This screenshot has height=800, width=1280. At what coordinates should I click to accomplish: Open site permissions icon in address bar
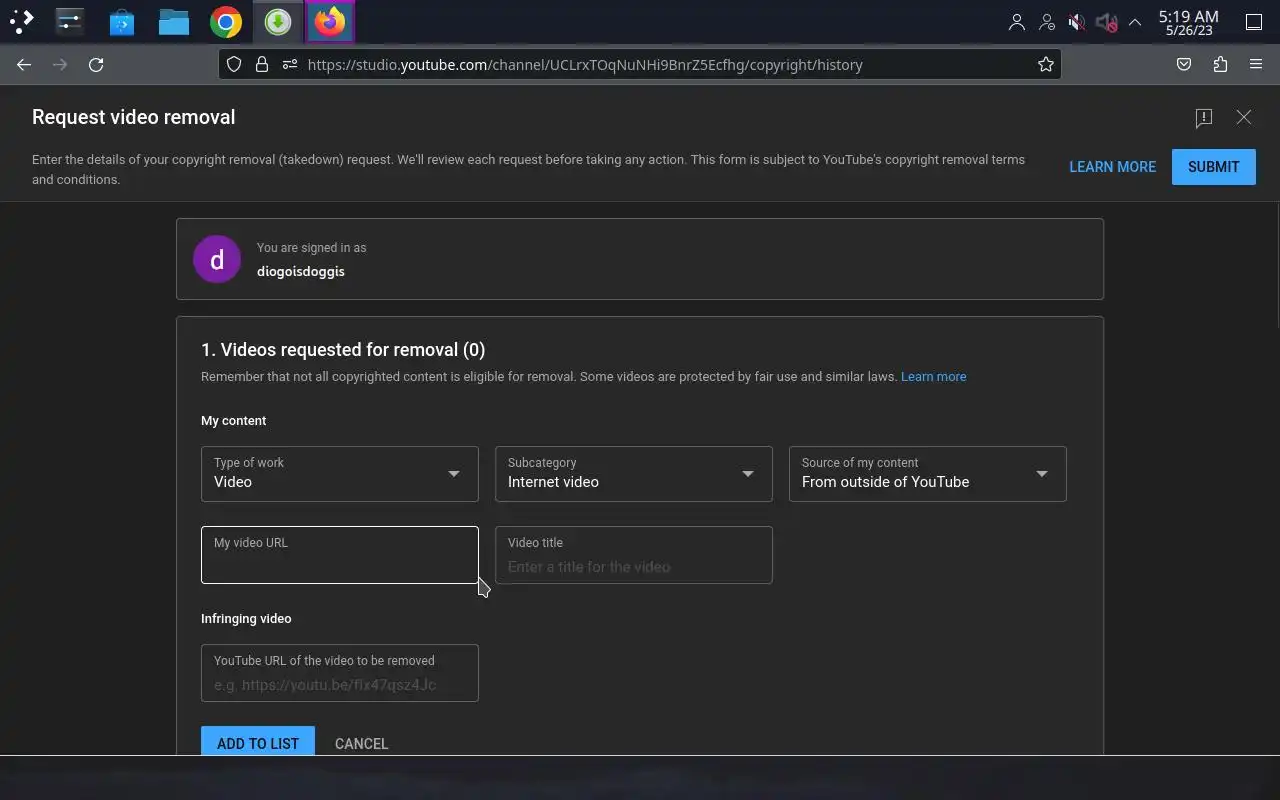tap(290, 64)
